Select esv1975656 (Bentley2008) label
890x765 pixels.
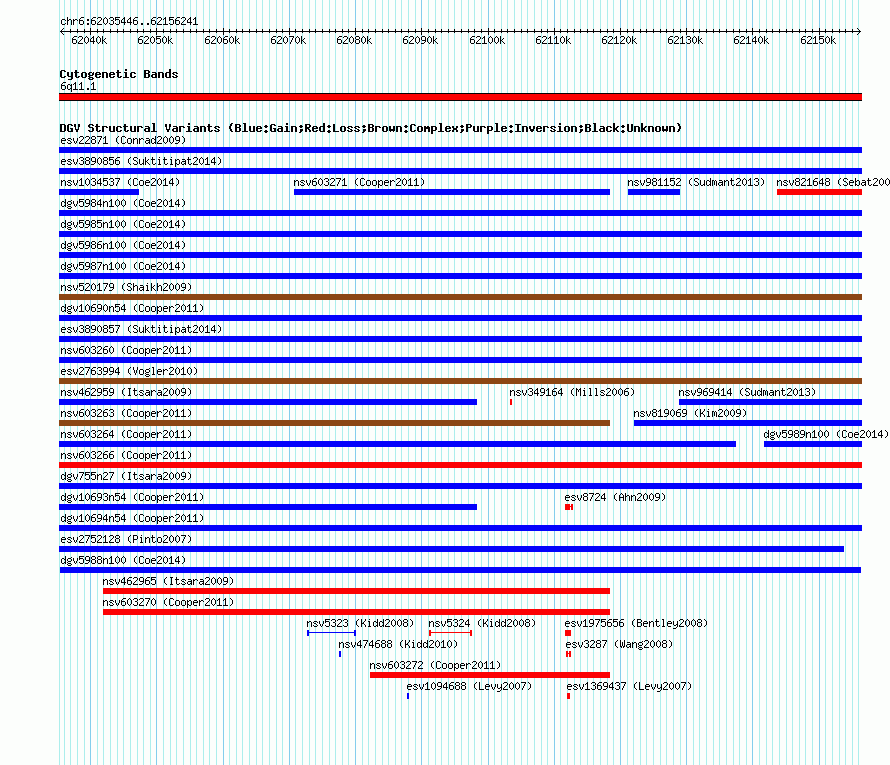636,623
